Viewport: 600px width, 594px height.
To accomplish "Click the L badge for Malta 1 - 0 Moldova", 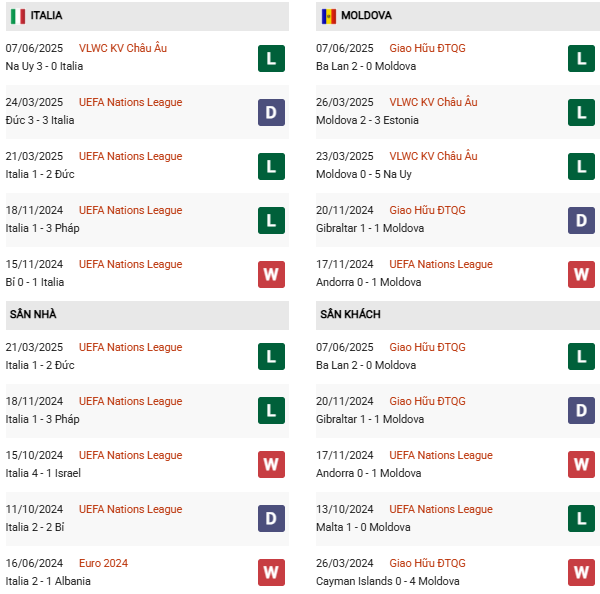I will coord(581,519).
